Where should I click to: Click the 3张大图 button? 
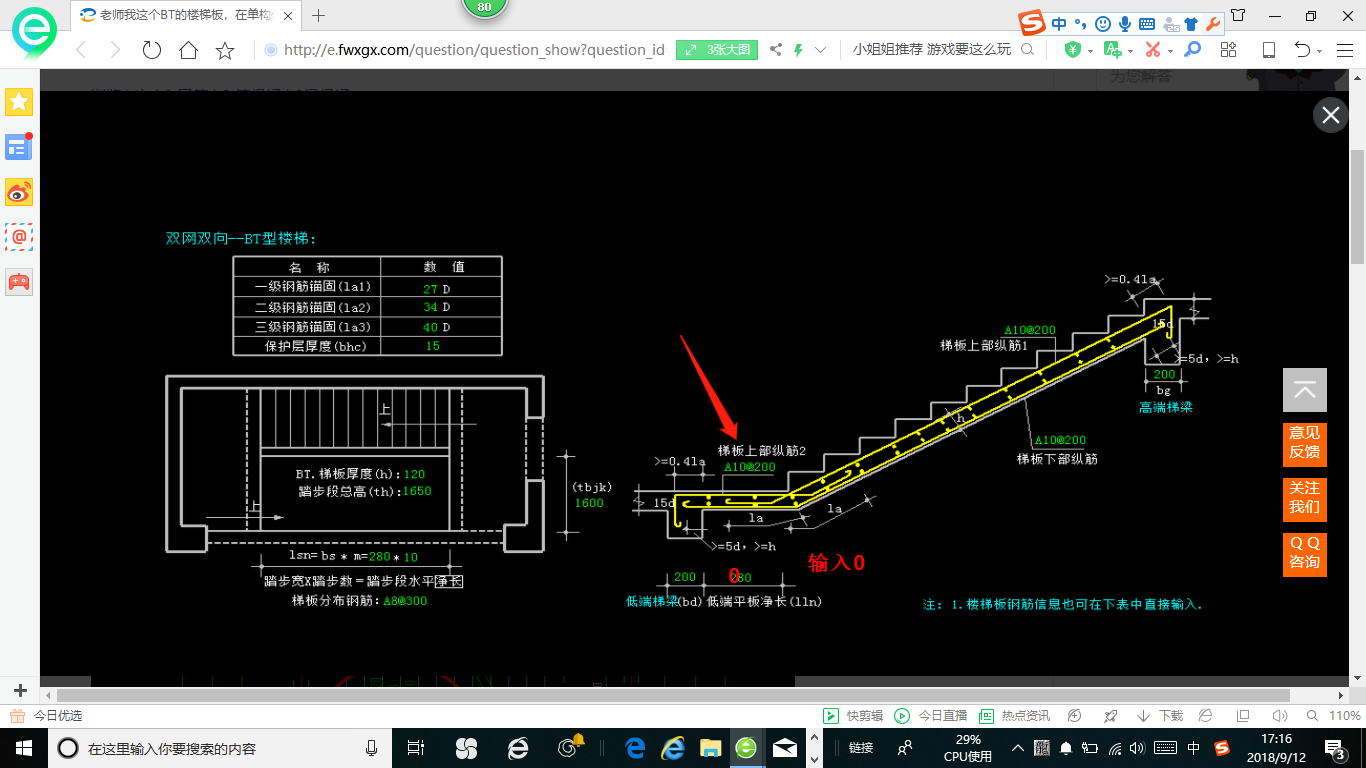pos(717,50)
